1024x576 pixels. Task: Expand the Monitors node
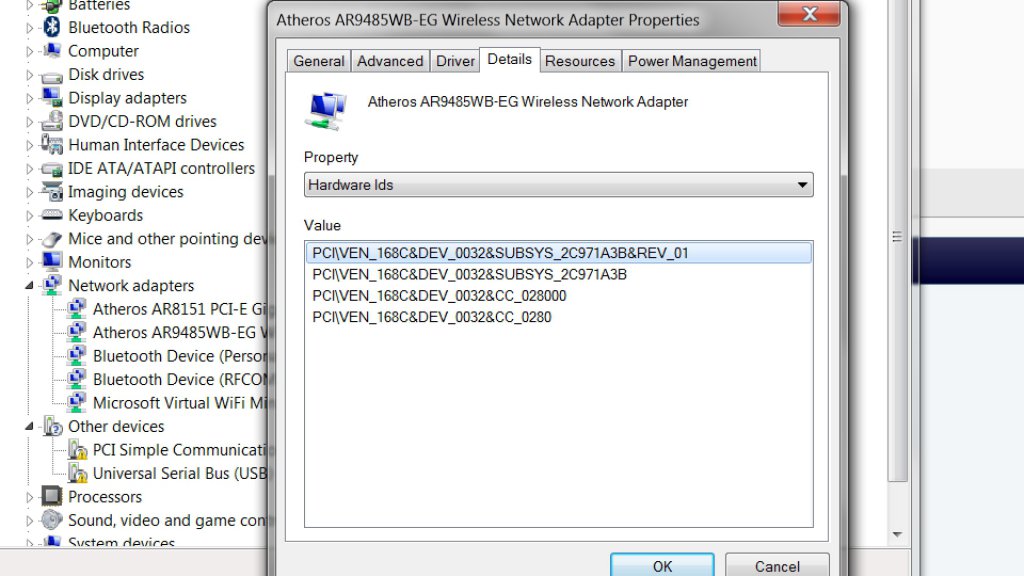click(x=29, y=263)
